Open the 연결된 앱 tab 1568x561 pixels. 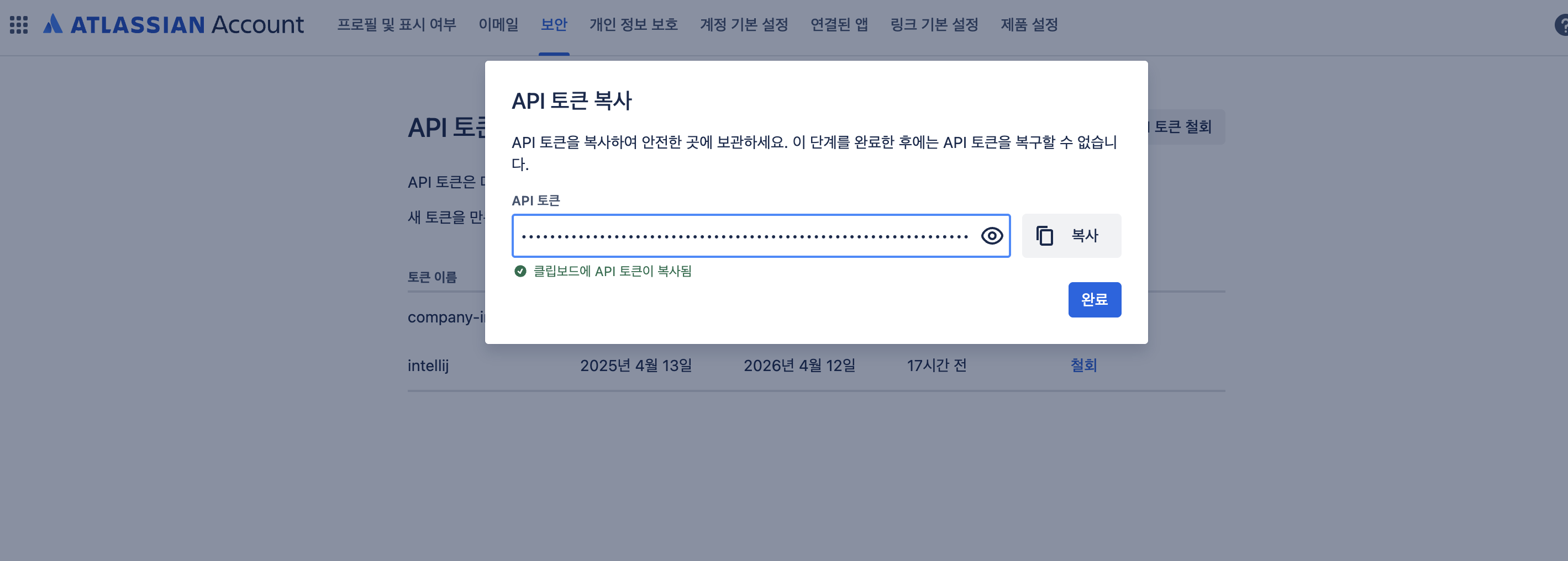point(839,24)
